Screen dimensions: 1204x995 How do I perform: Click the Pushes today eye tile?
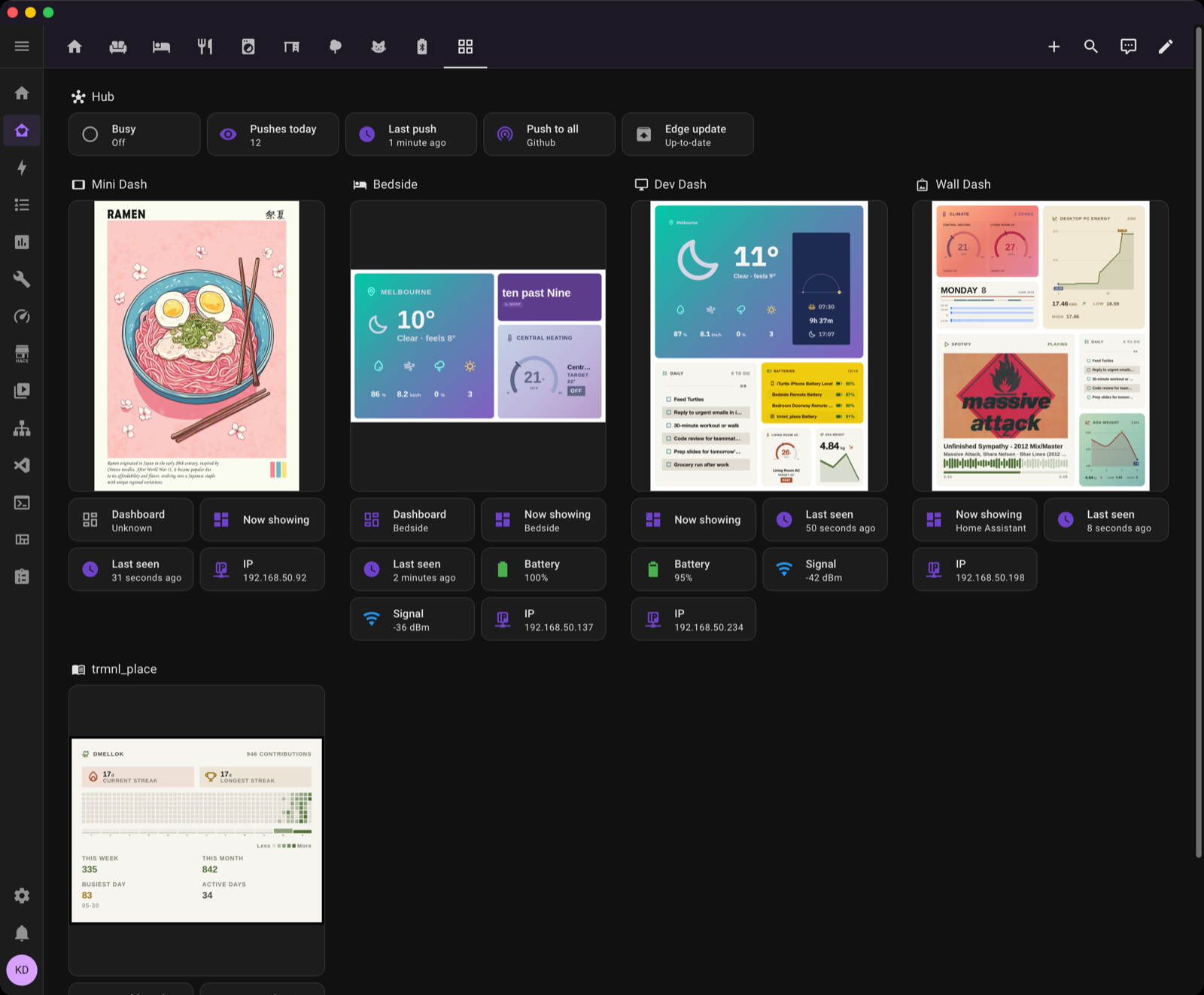pyautogui.click(x=272, y=135)
